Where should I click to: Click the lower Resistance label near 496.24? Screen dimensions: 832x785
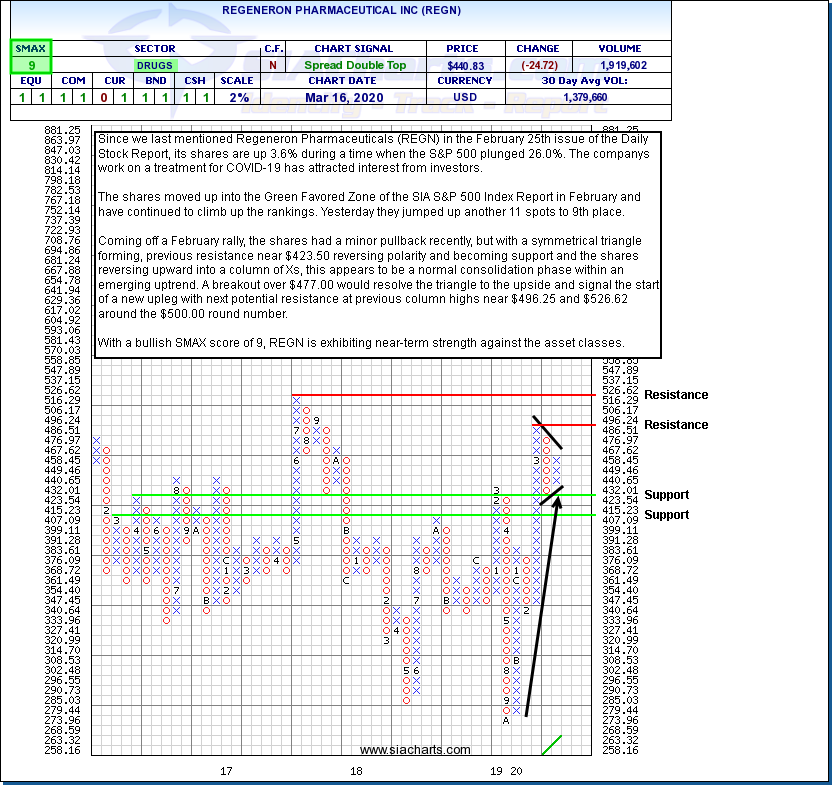pos(676,425)
